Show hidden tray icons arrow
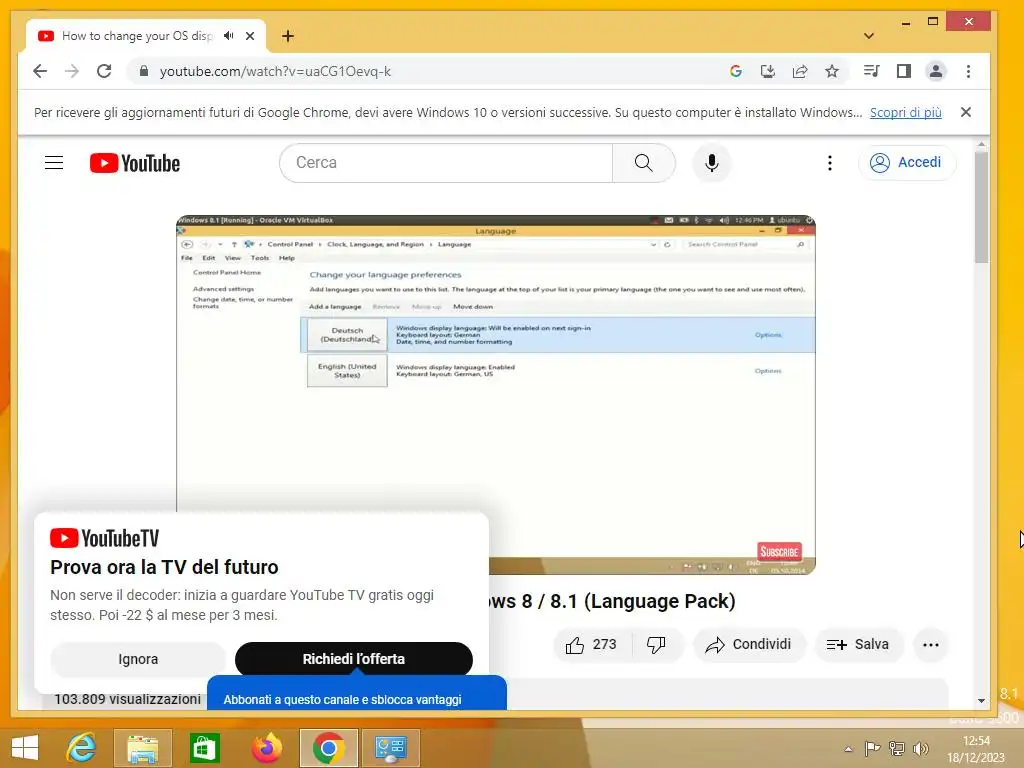Viewport: 1024px width, 768px height. click(x=848, y=749)
